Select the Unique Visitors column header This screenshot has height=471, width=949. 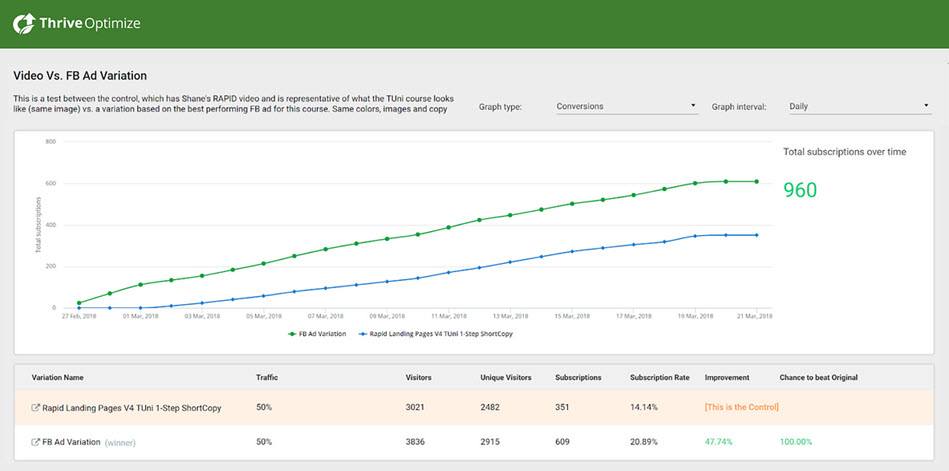coord(506,378)
